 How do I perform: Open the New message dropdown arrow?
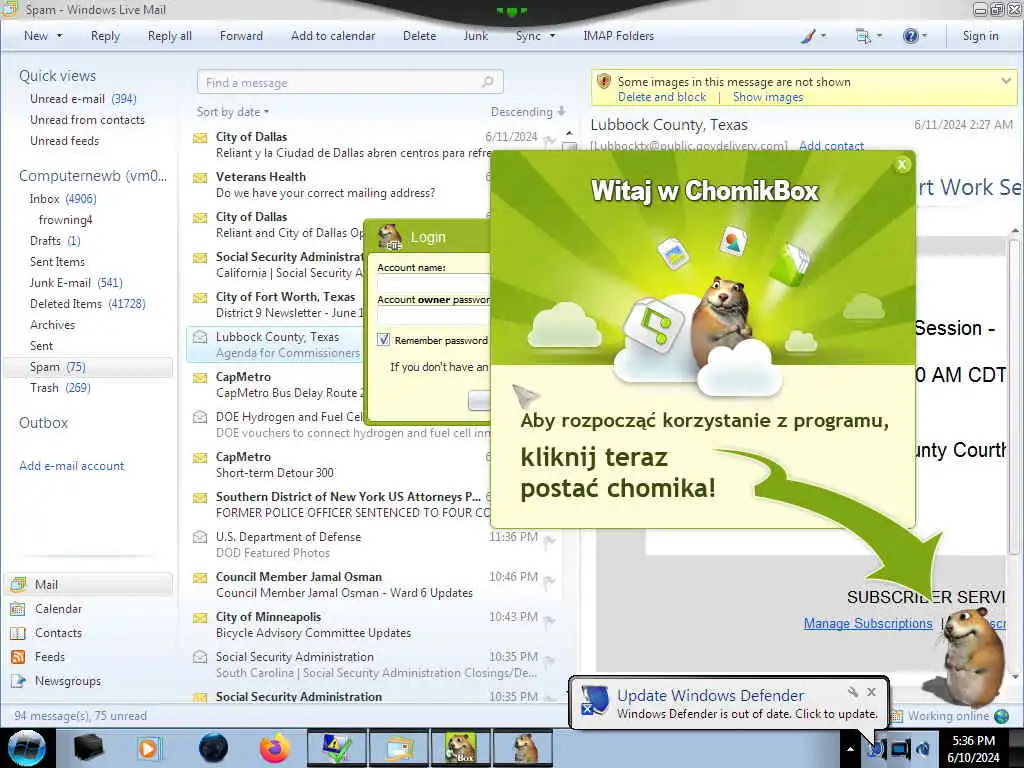(x=59, y=36)
